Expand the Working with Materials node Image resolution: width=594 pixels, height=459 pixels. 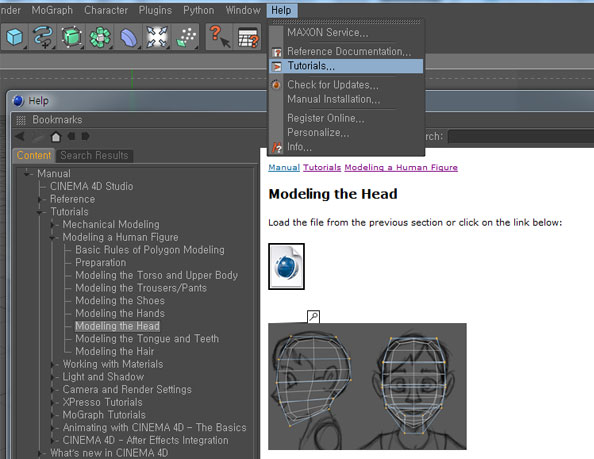(53, 364)
